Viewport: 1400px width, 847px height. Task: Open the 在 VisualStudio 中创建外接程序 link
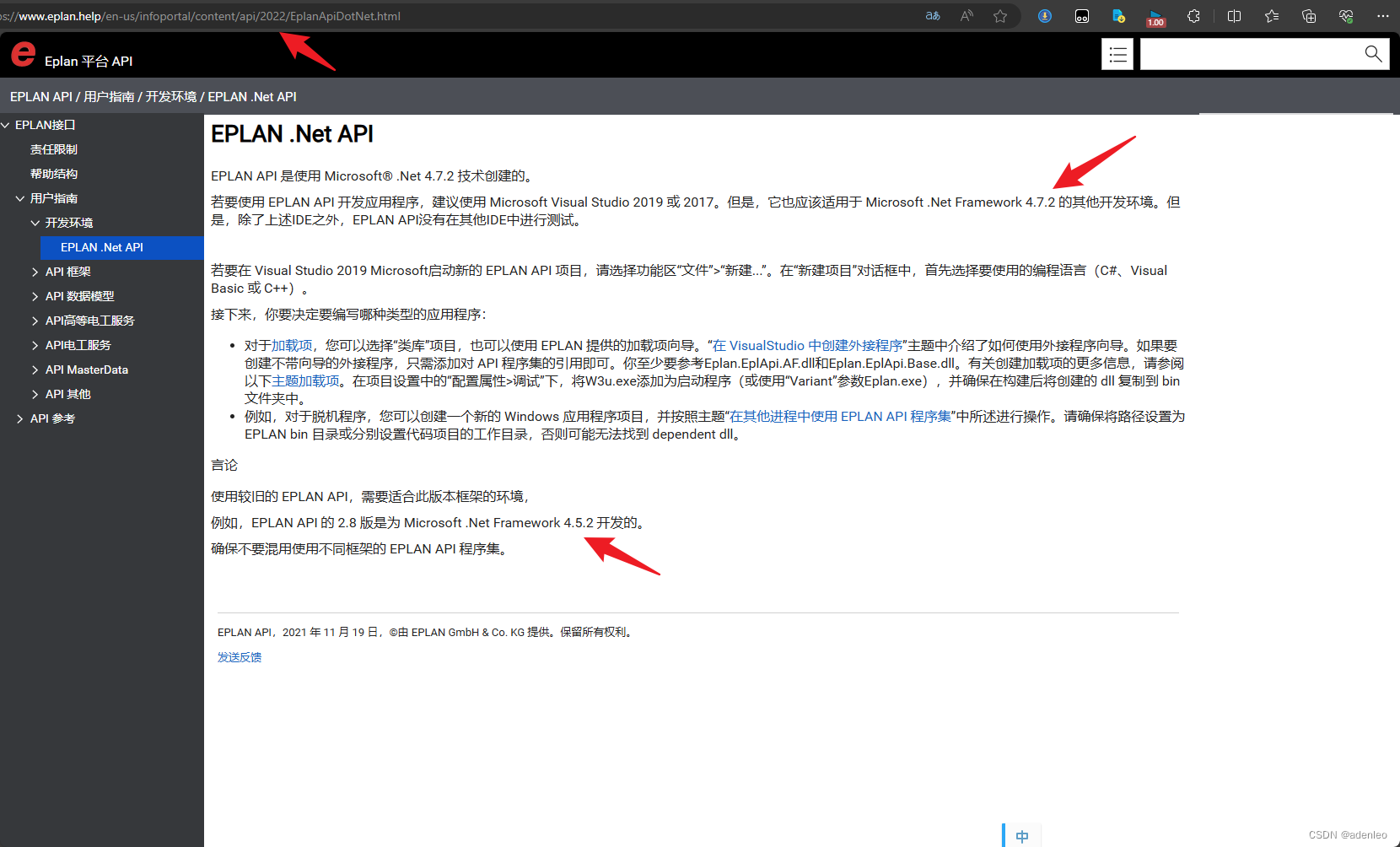point(808,346)
